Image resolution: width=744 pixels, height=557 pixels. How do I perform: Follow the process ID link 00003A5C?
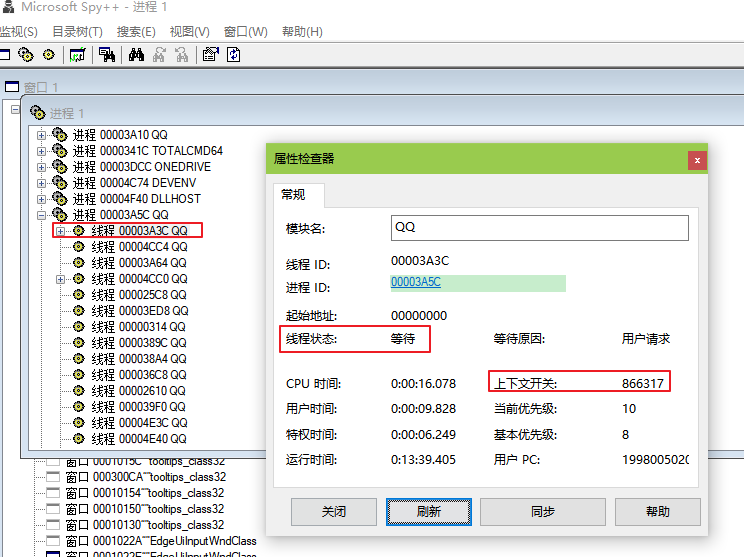(x=416, y=283)
